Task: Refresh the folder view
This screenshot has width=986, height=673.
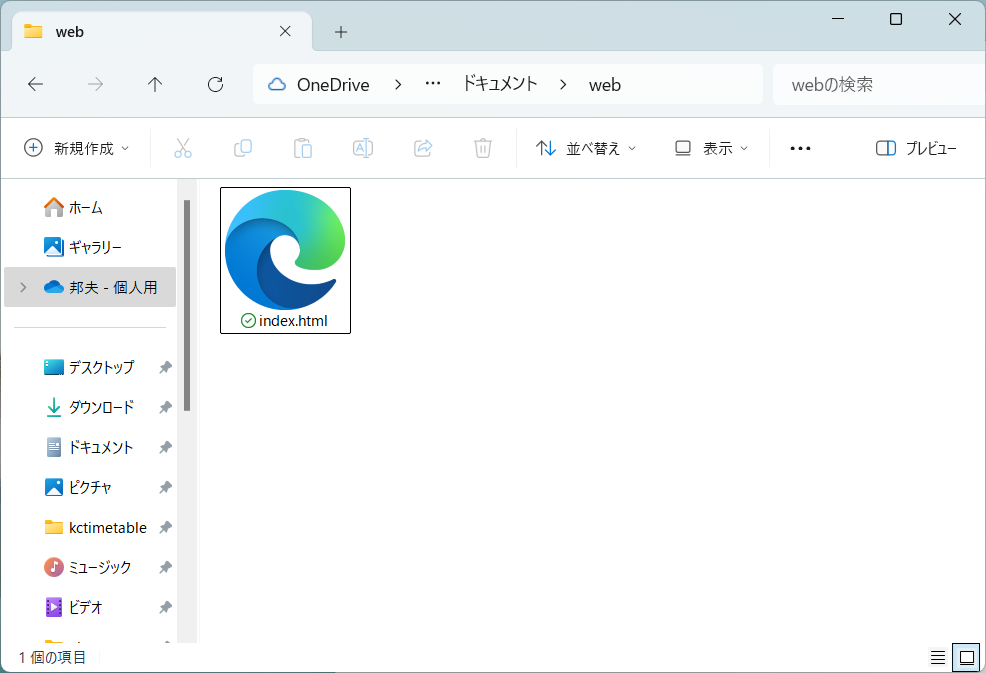Action: coord(214,84)
